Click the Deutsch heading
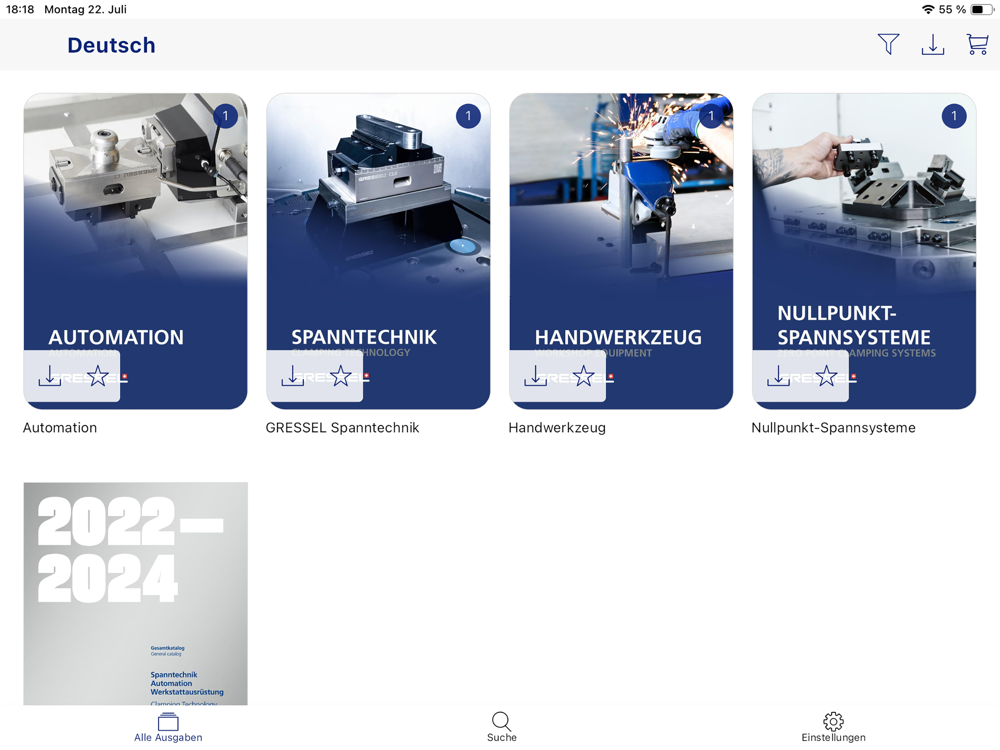Screen dimensions: 1000x750 click(x=112, y=45)
